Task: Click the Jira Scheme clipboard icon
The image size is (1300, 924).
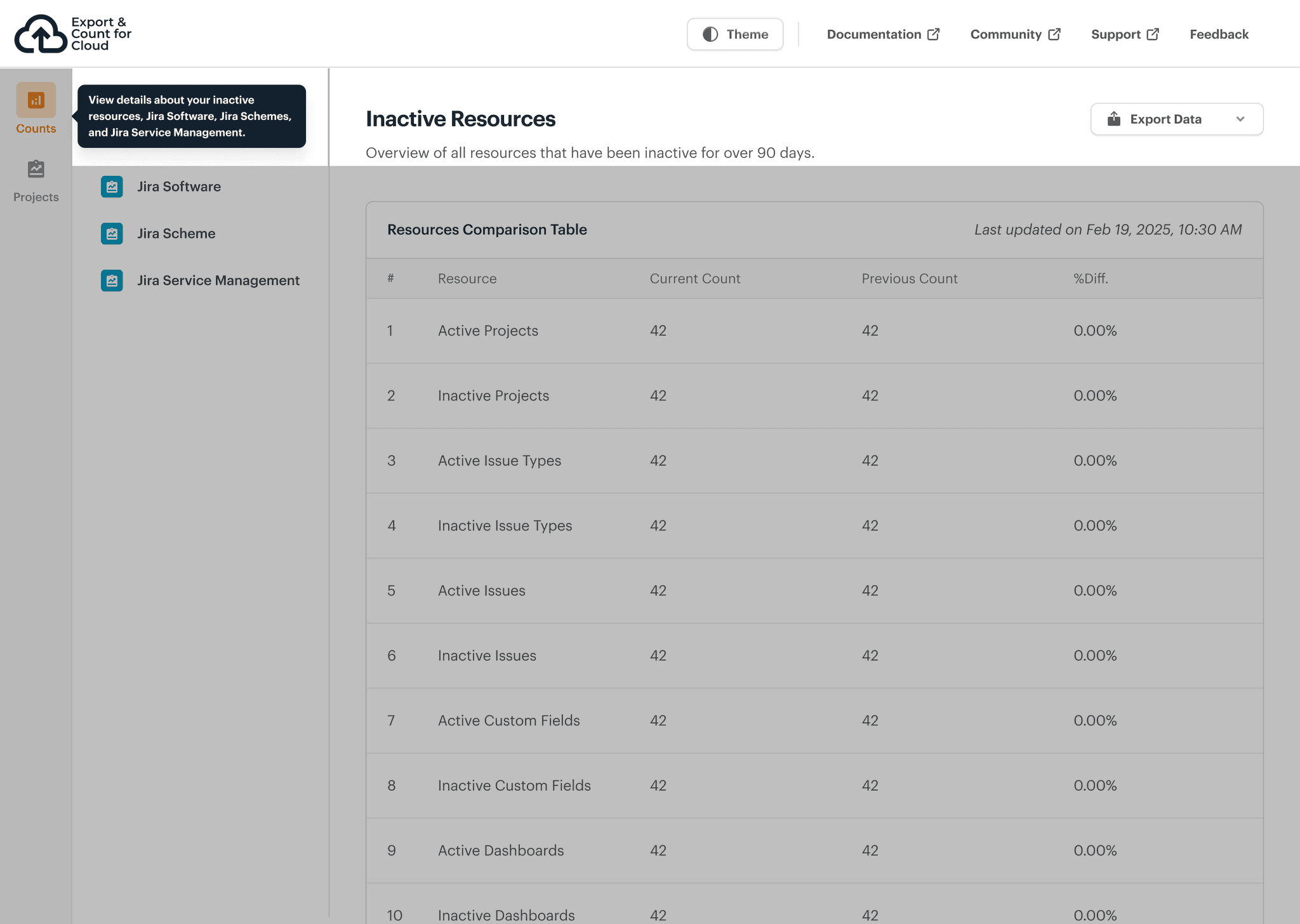Action: pos(112,234)
